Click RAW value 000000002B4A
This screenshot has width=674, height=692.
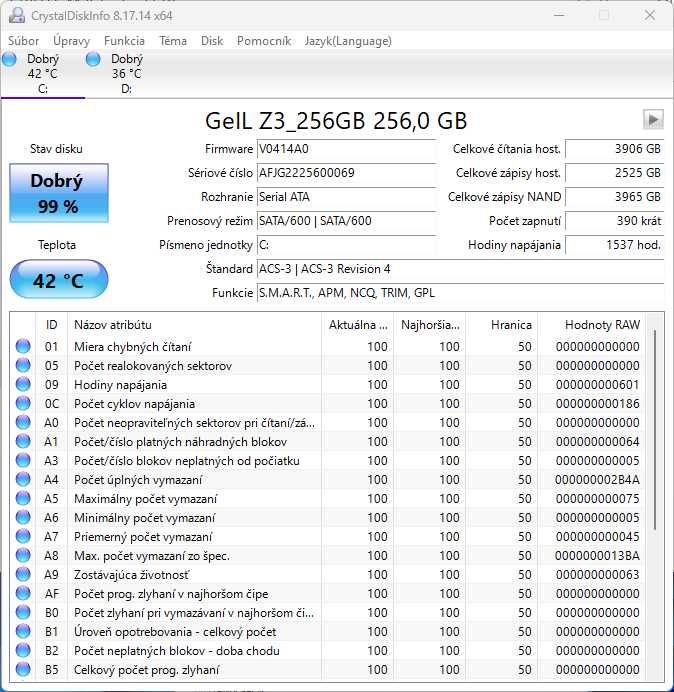tap(597, 480)
